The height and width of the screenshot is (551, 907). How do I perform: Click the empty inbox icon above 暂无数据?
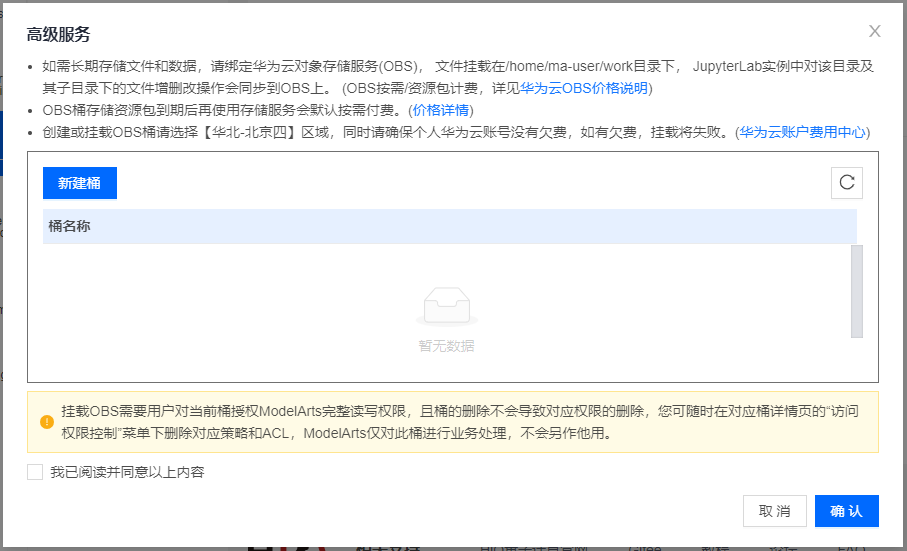coord(445,306)
